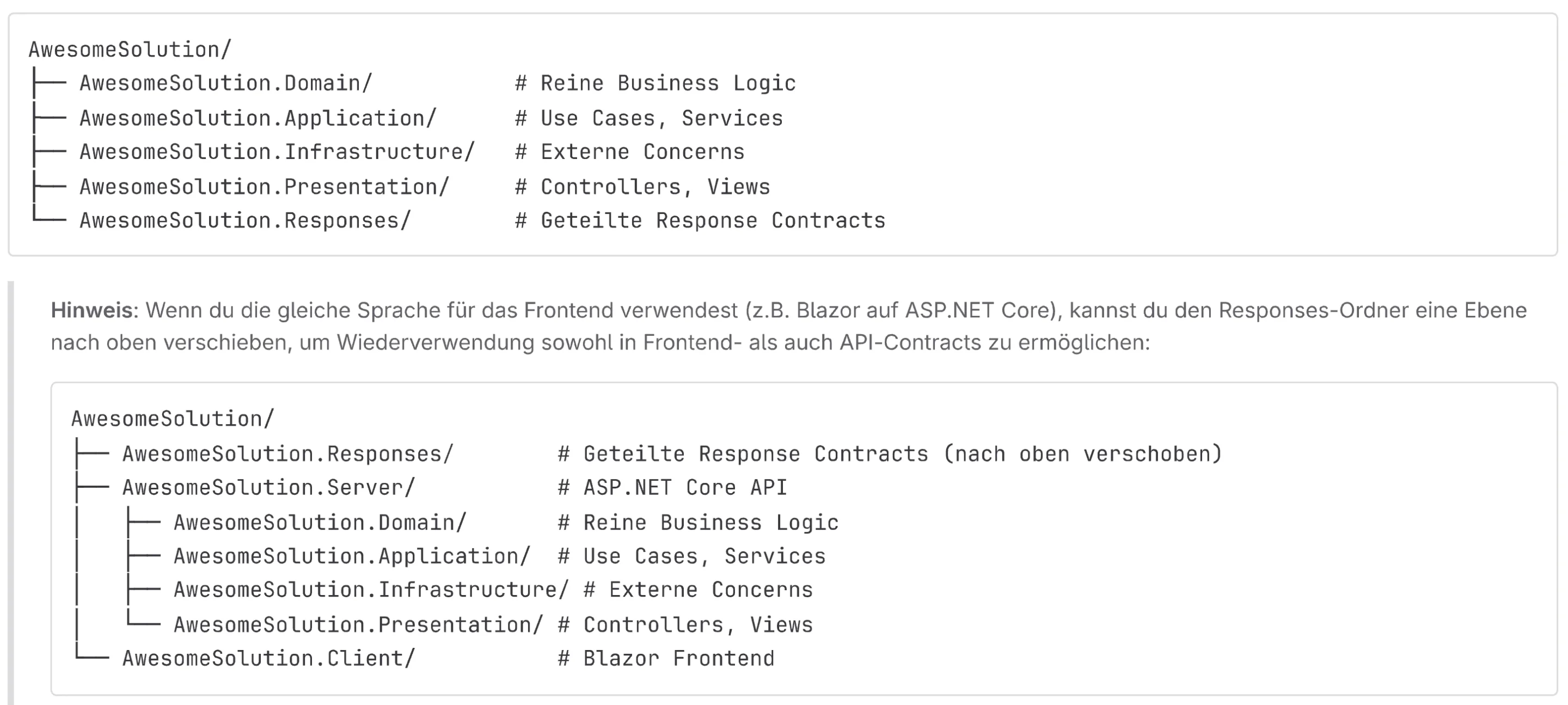Image resolution: width=1568 pixels, height=705 pixels.
Task: Click the "# Externe Concerns" comment in the first tree
Action: (629, 152)
